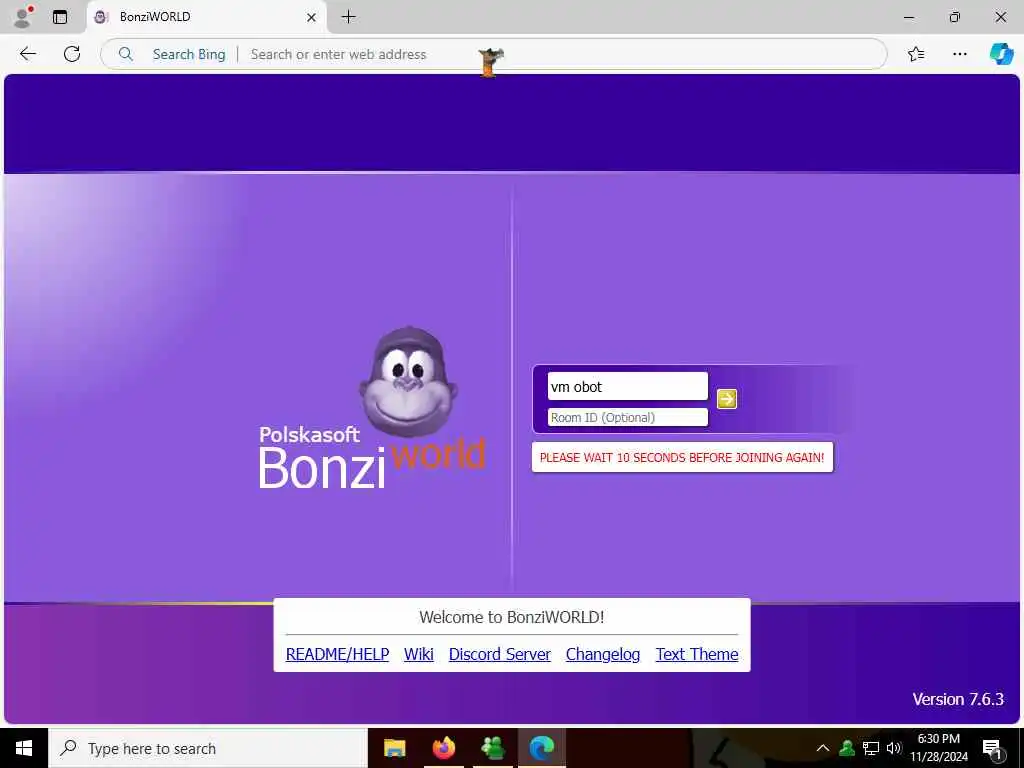Open the green people app in taskbar
The width and height of the screenshot is (1024, 768).
pyautogui.click(x=493, y=748)
